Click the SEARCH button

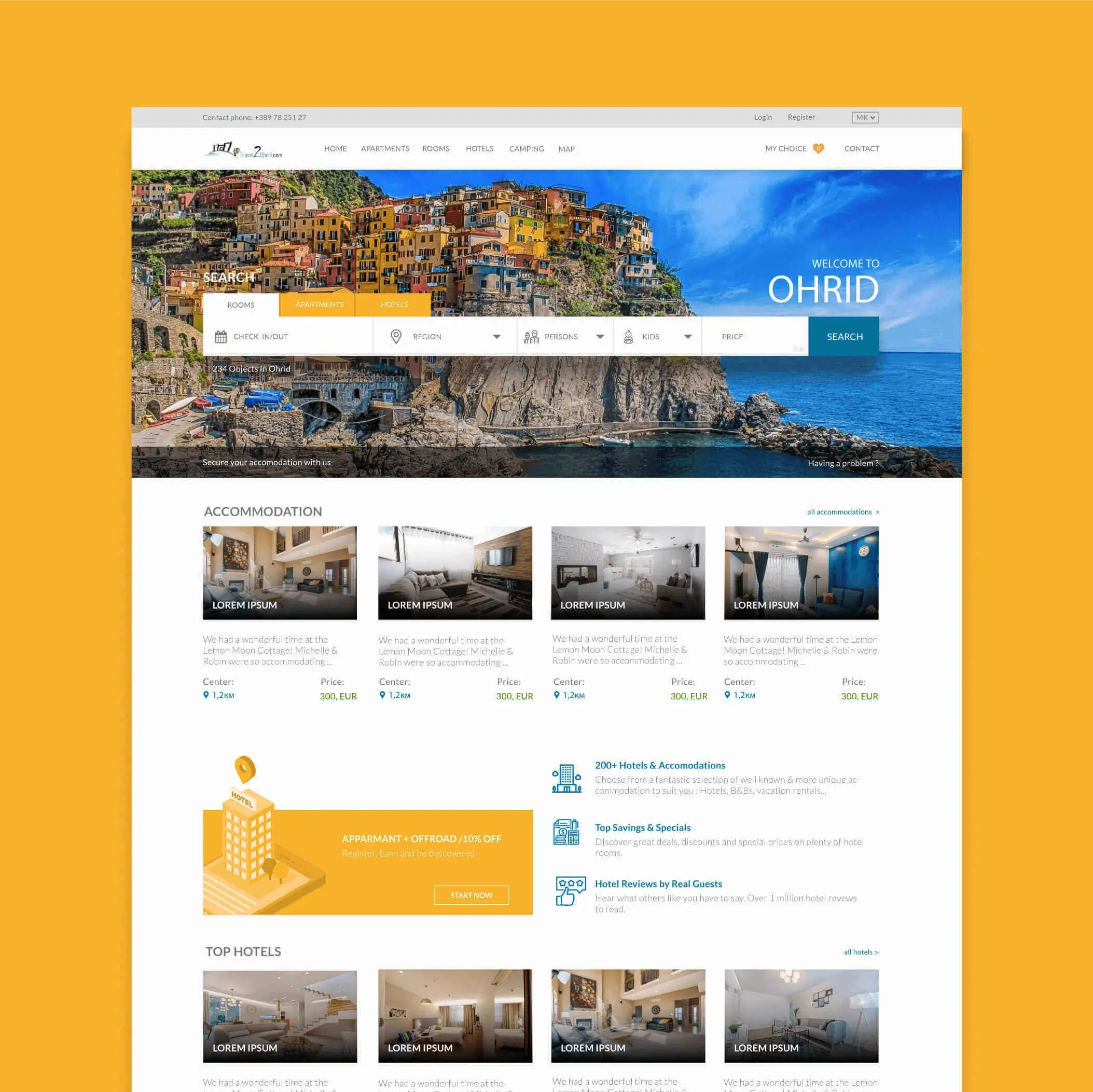point(843,335)
